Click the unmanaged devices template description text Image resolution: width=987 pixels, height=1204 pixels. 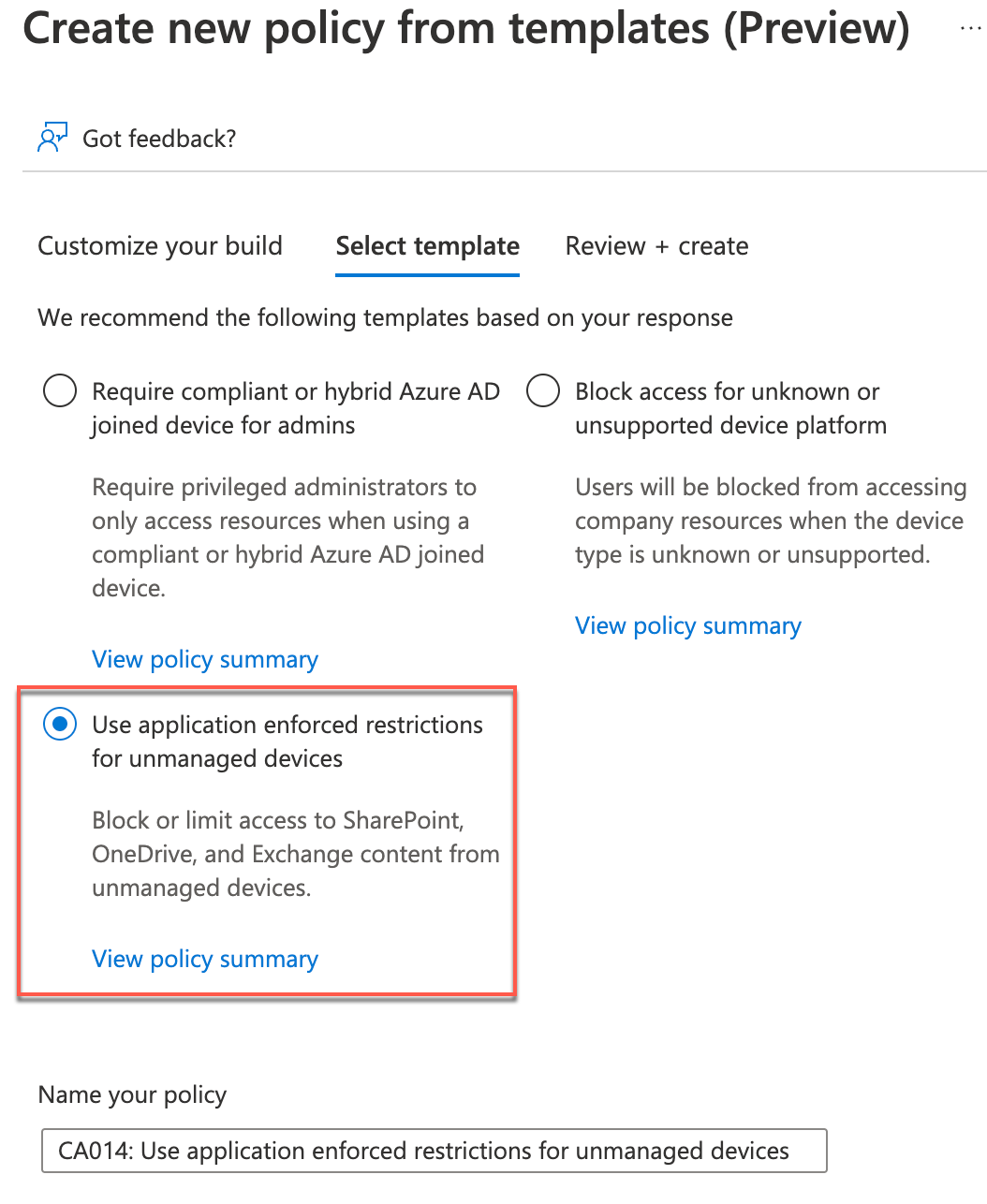pos(296,854)
